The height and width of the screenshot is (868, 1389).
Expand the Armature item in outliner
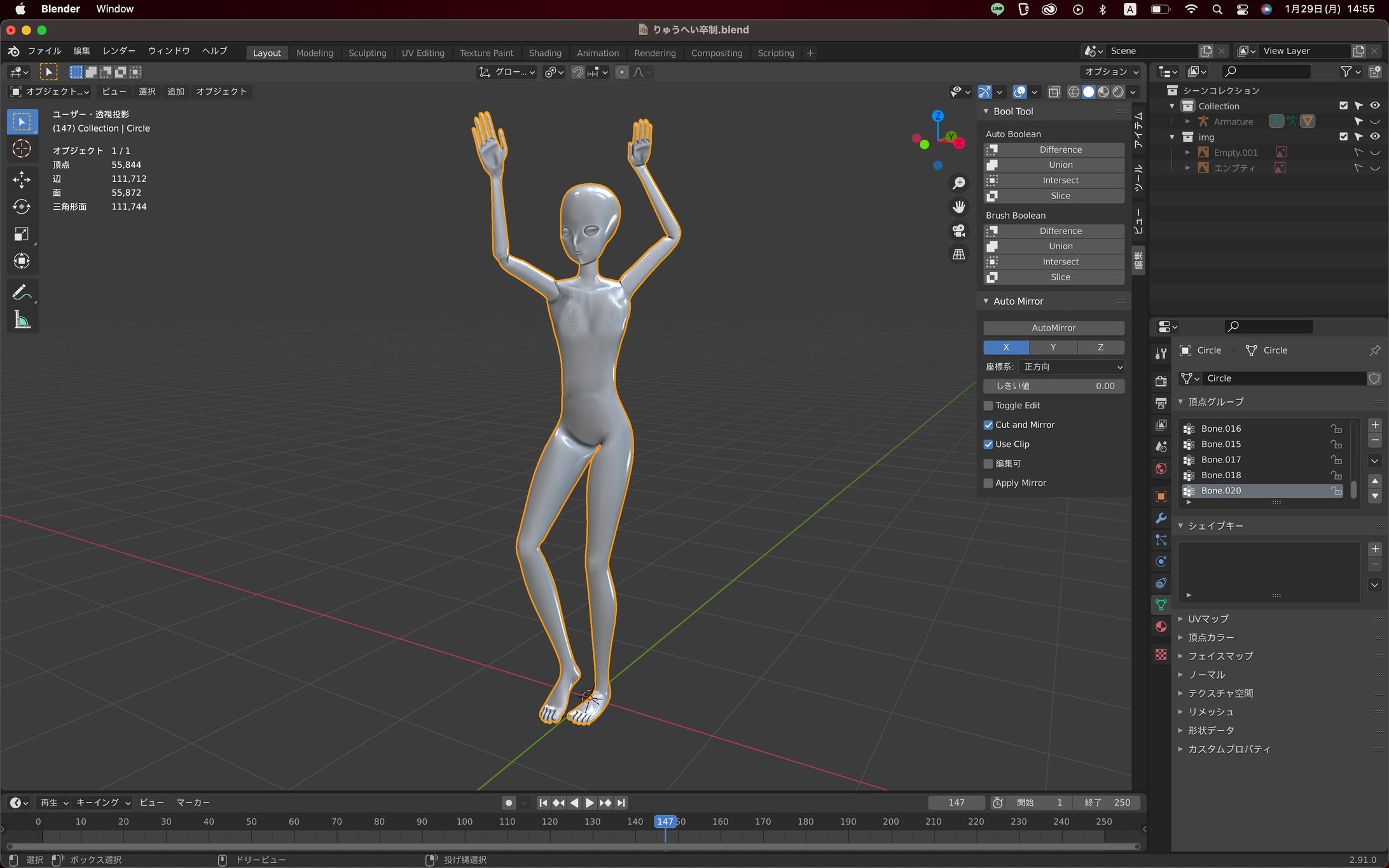point(1187,121)
